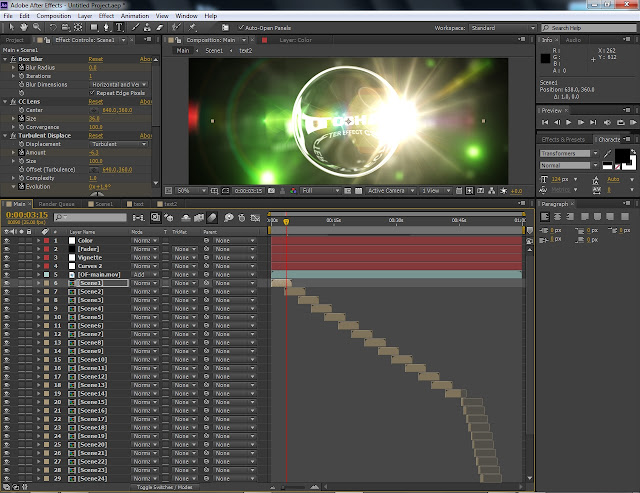Viewport: 640px width, 493px height.
Task: Select the Brush tool
Action: pyautogui.click(x=135, y=27)
